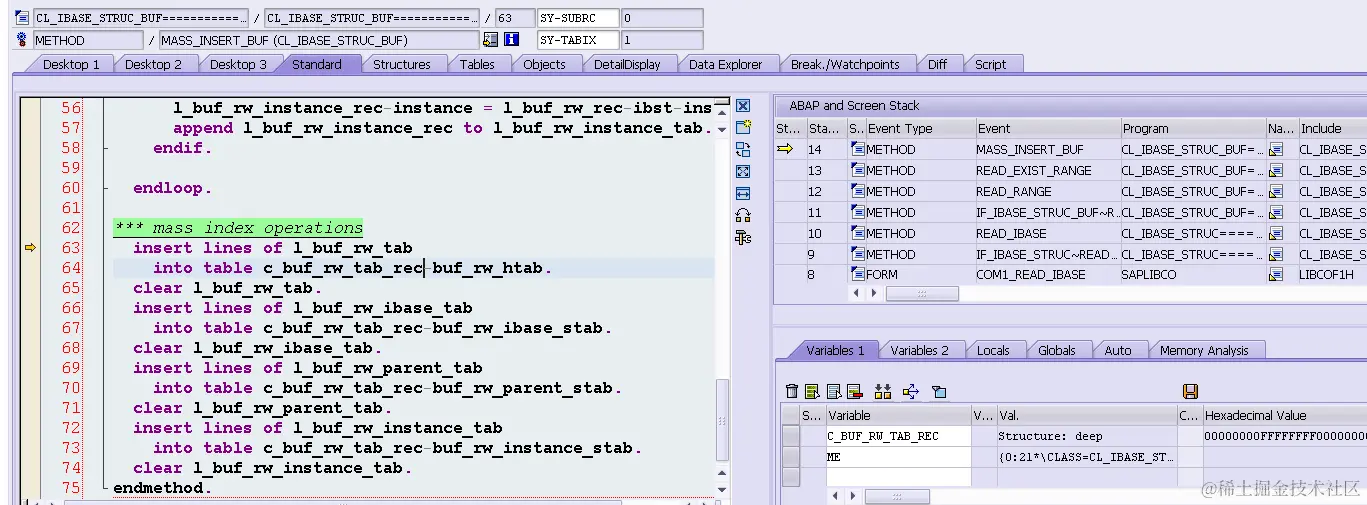Click the blue info icon in header
Screen dimensions: 1367x505
coord(512,40)
